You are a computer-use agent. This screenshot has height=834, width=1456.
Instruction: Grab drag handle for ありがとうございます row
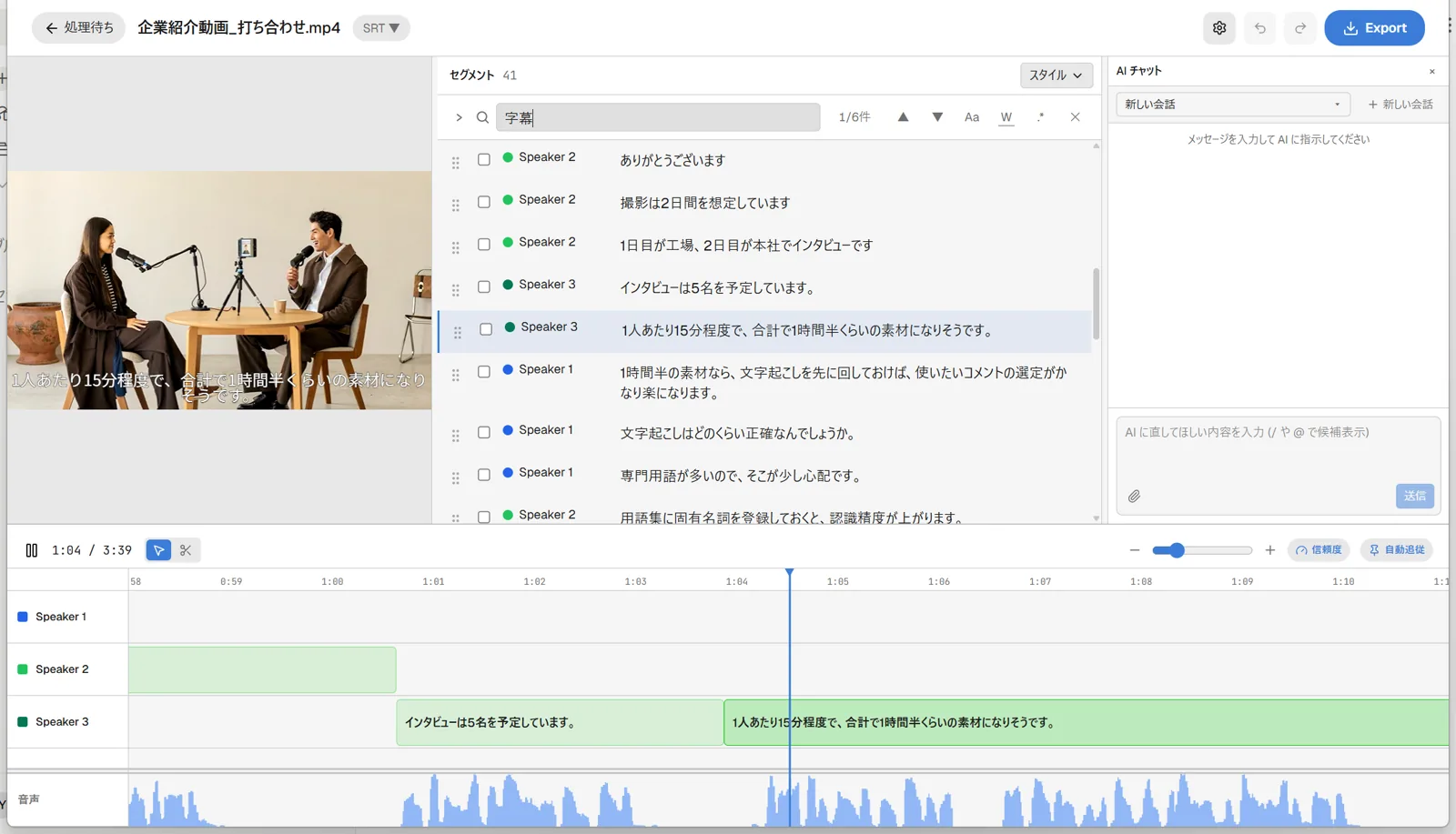pyautogui.click(x=456, y=163)
